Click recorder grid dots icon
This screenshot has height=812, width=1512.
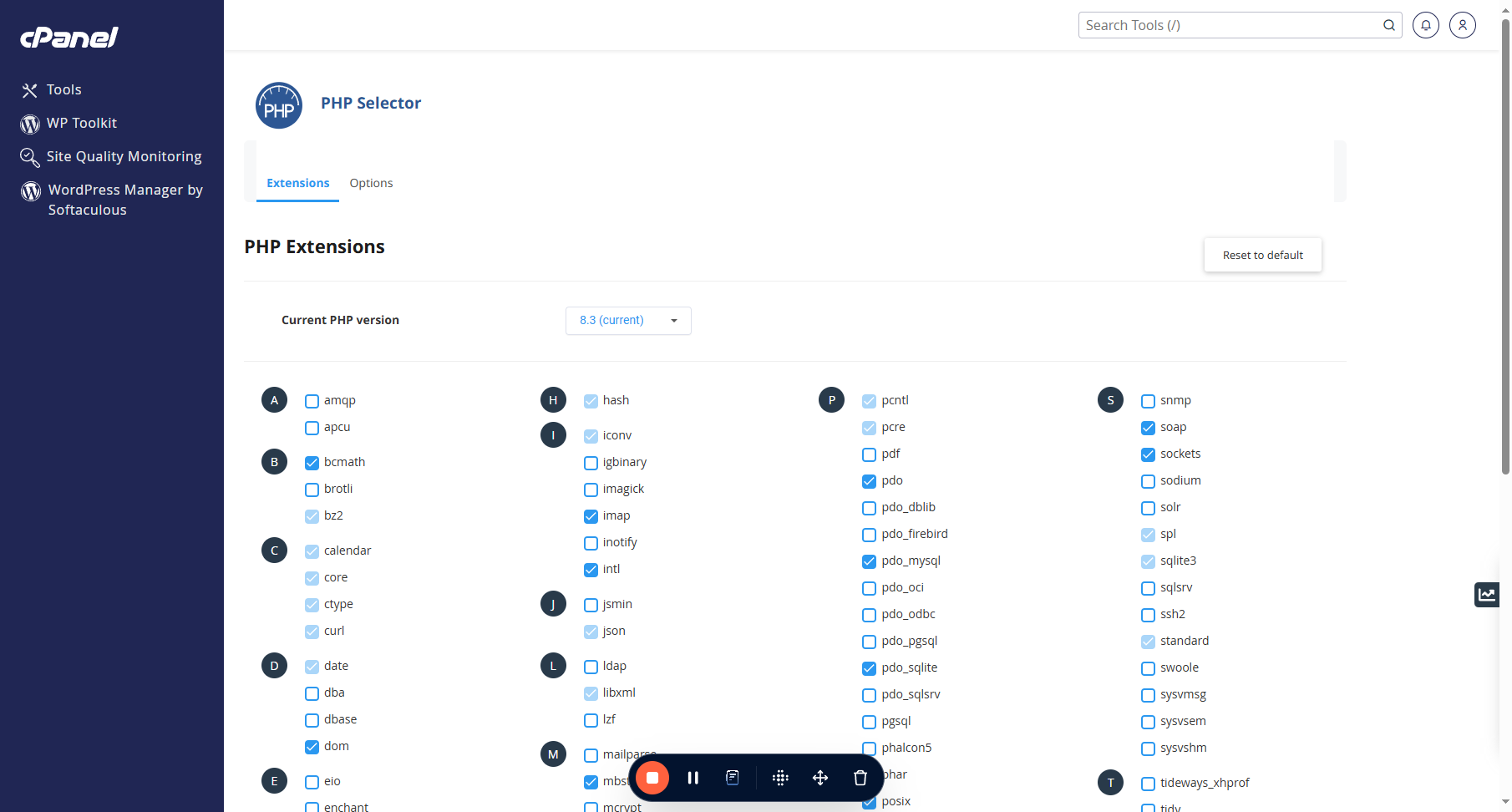(x=780, y=778)
